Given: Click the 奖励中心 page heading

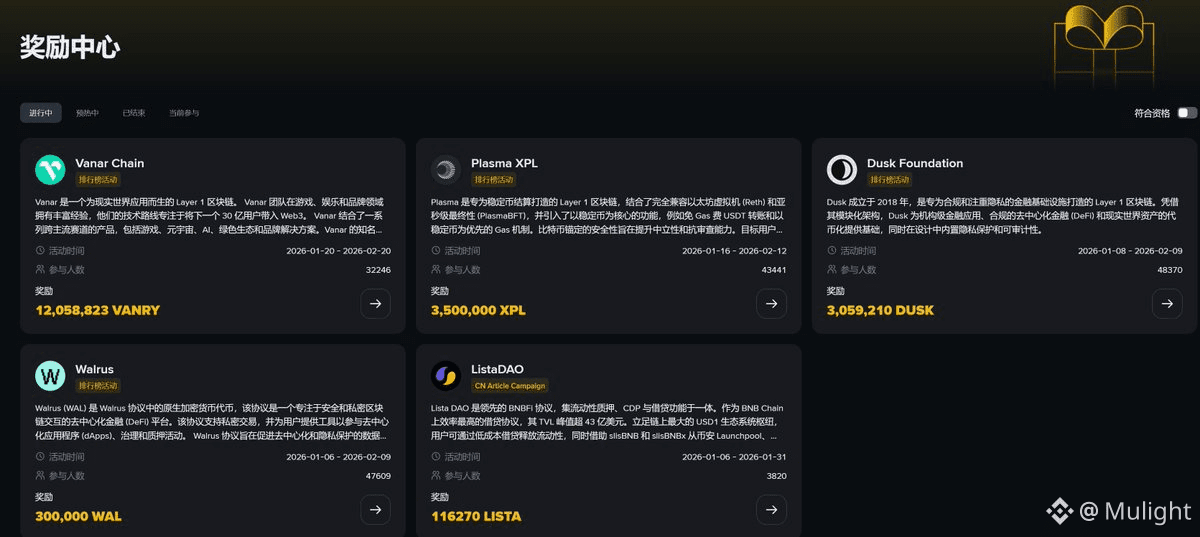Looking at the screenshot, I should [71, 47].
